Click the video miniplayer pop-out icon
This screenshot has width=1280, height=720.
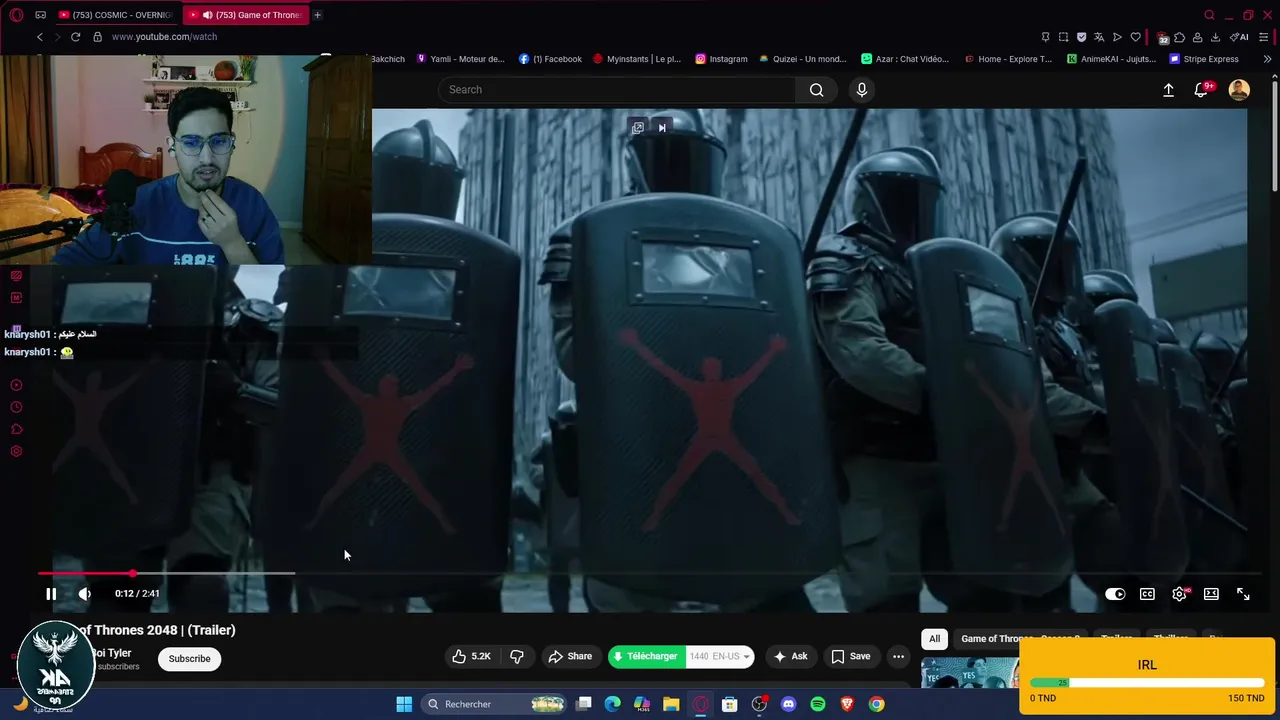[637, 128]
